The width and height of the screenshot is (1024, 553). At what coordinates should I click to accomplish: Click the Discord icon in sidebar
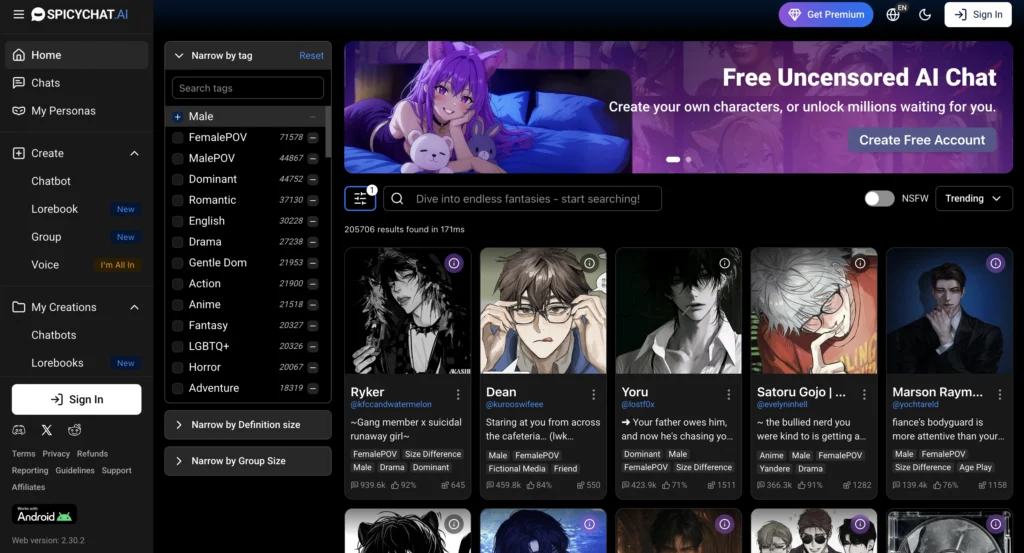(x=19, y=430)
